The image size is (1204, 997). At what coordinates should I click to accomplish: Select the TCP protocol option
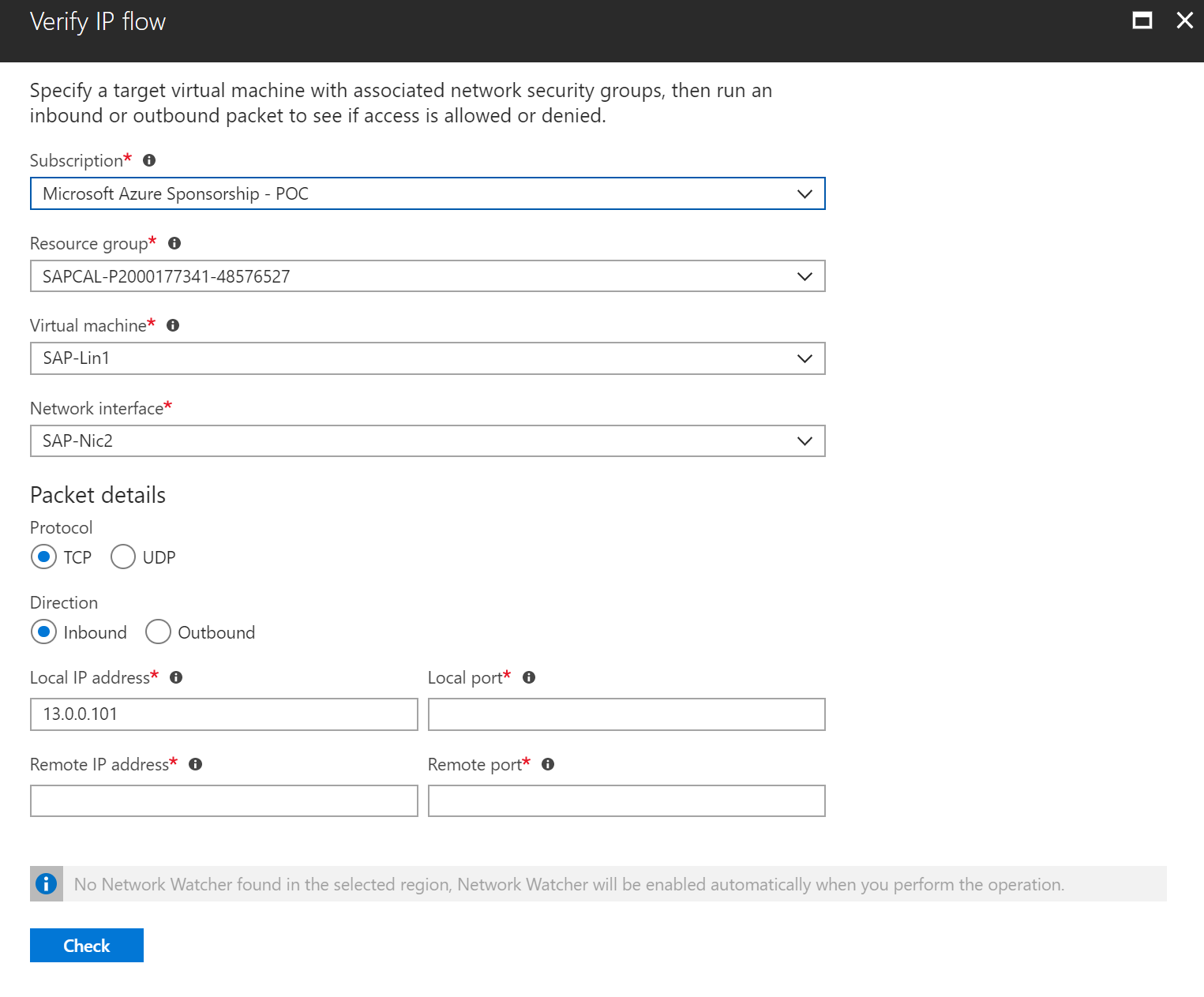point(44,557)
